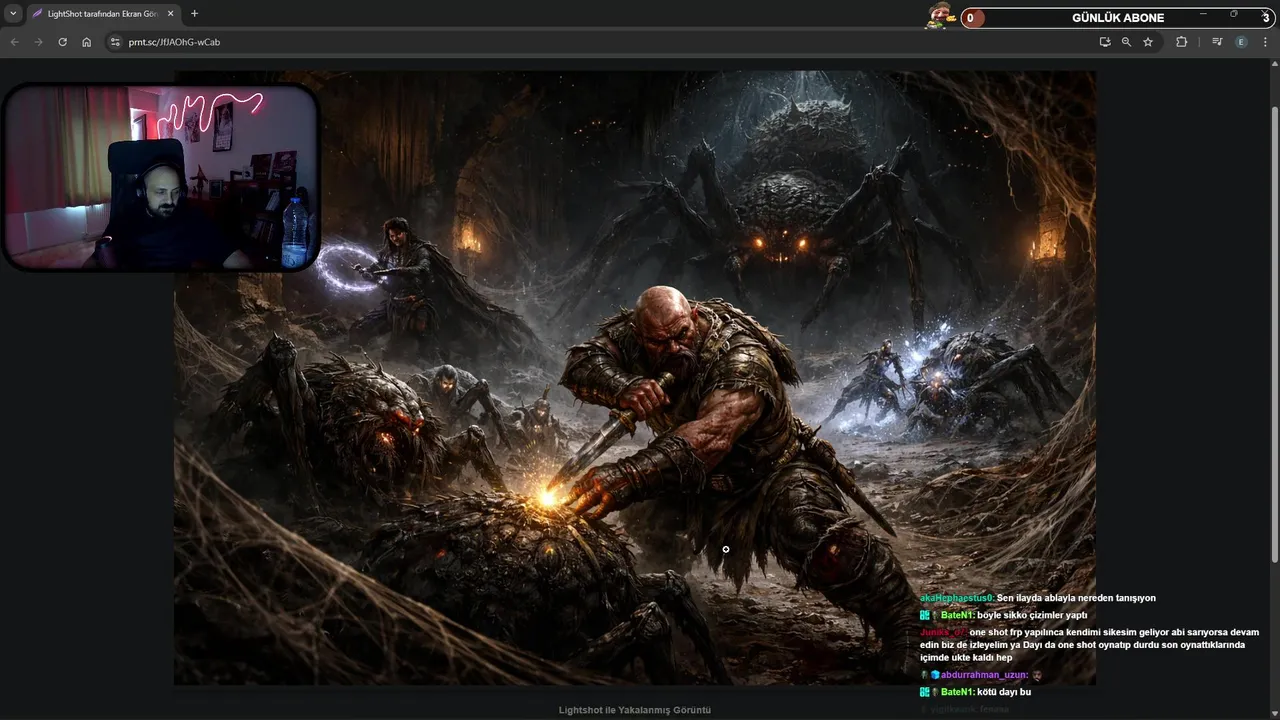This screenshot has height=720, width=1280.
Task: Open the page zoom magnifier icon
Action: 1126,42
